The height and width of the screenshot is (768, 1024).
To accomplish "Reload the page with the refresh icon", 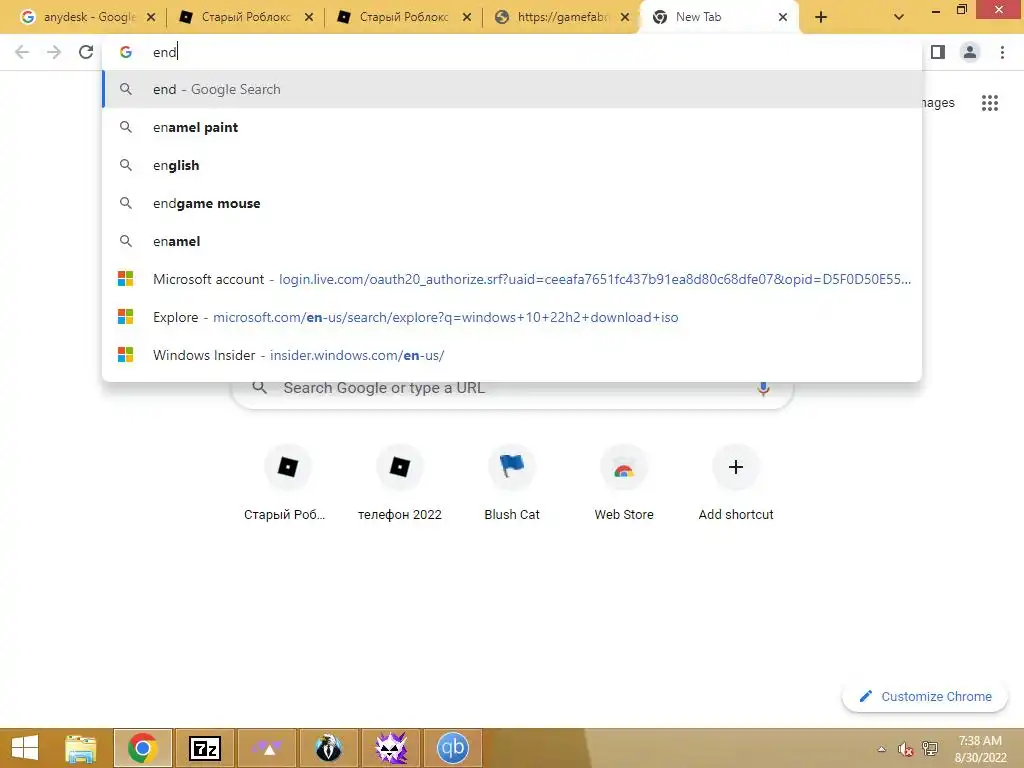I will pyautogui.click(x=86, y=52).
